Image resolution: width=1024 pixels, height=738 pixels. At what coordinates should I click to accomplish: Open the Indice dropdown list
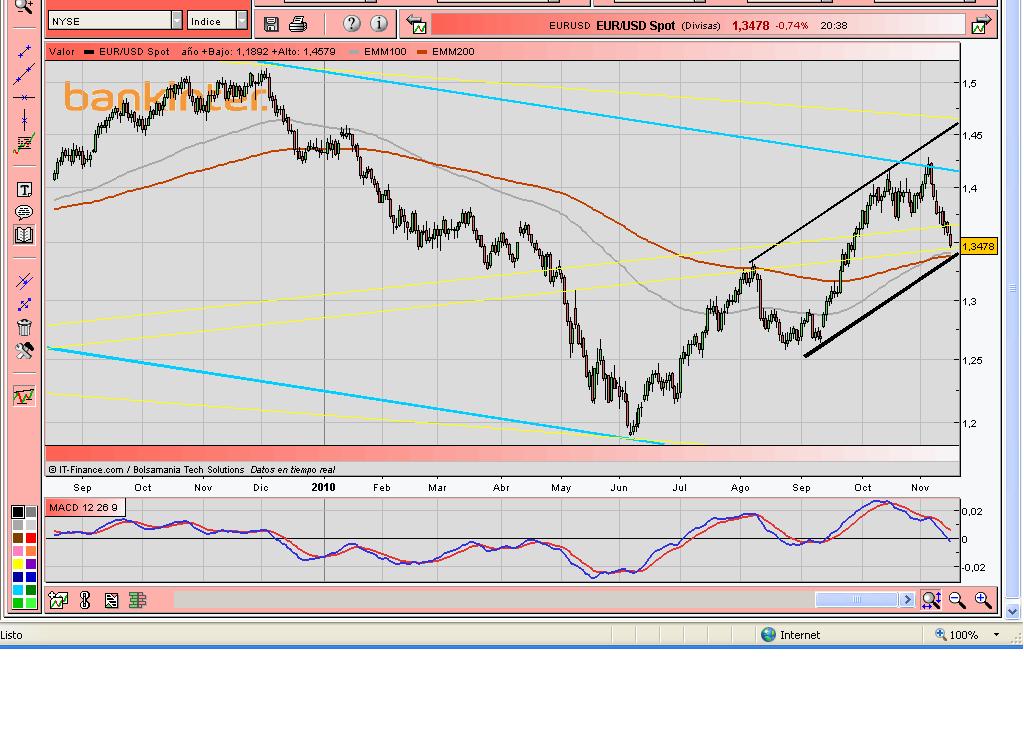click(x=241, y=21)
